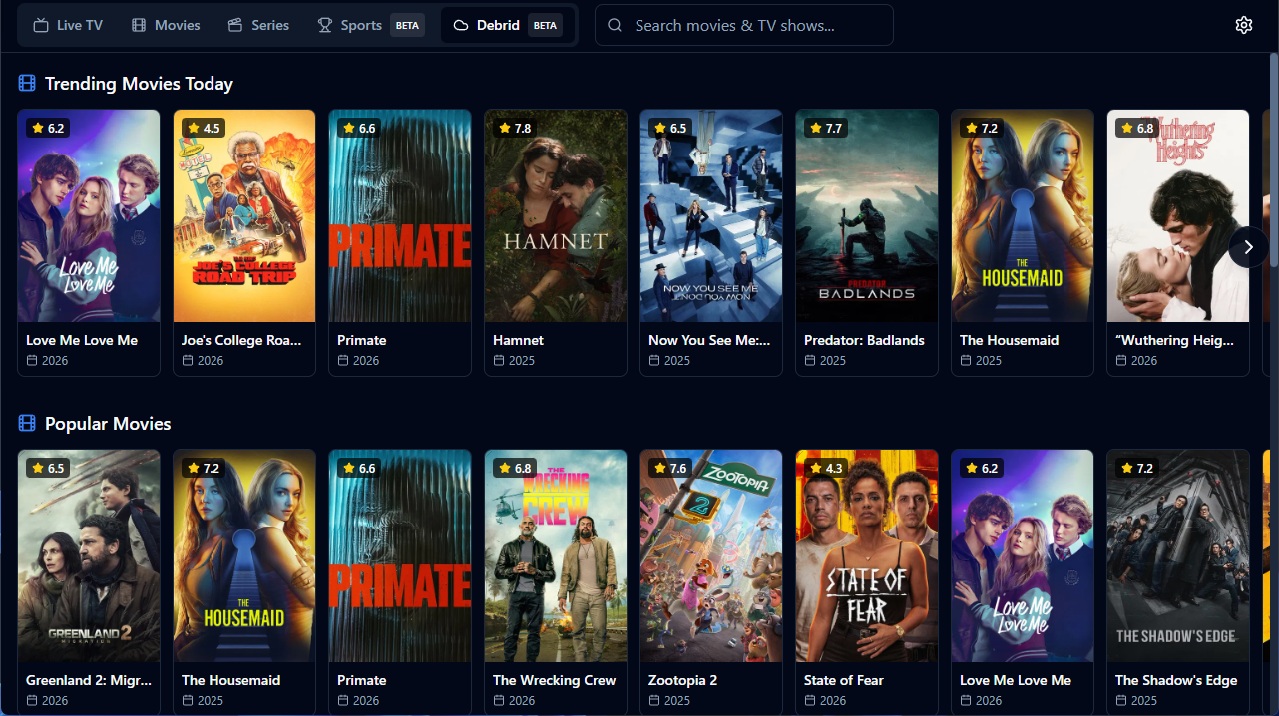Focus the search movies & TV shows field
Image resolution: width=1279 pixels, height=716 pixels.
tap(744, 25)
